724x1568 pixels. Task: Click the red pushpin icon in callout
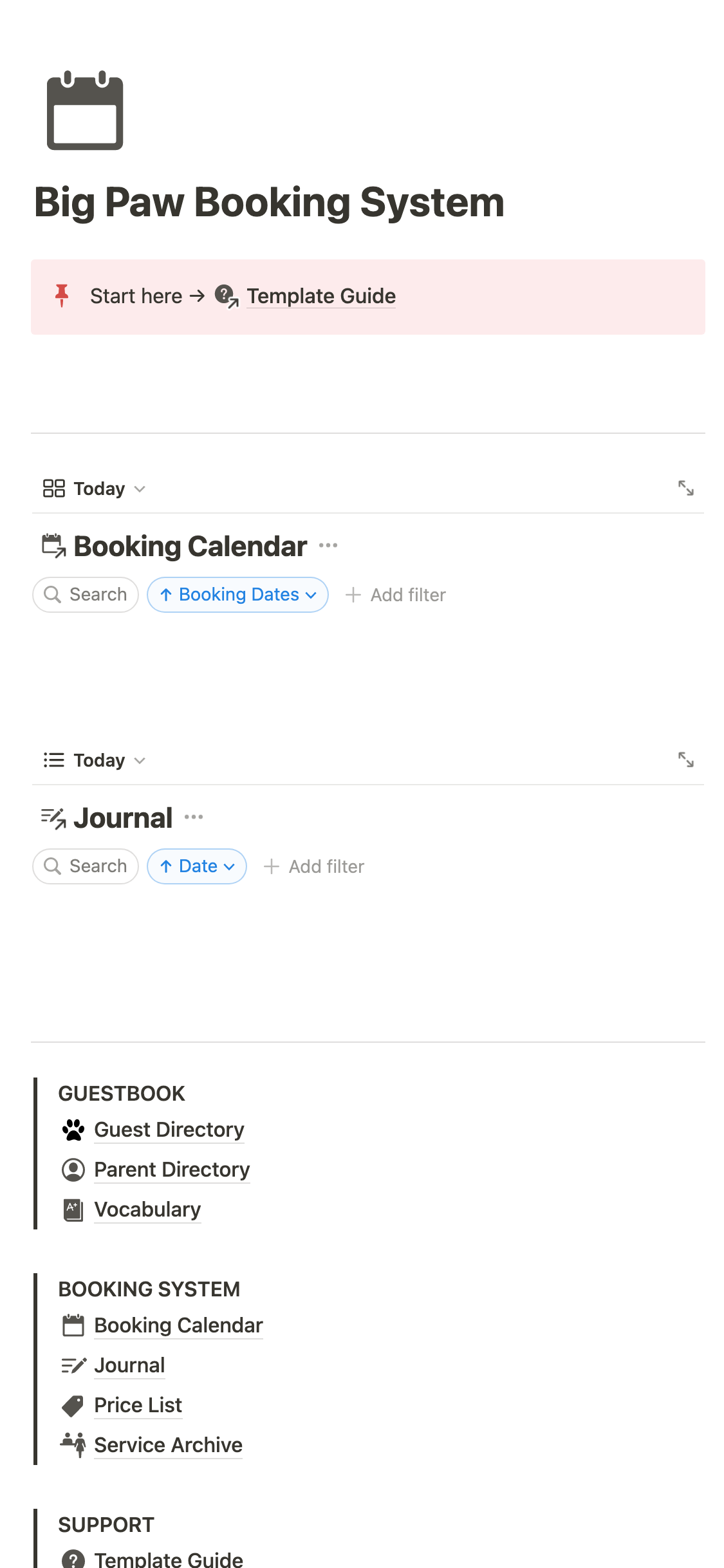point(62,295)
